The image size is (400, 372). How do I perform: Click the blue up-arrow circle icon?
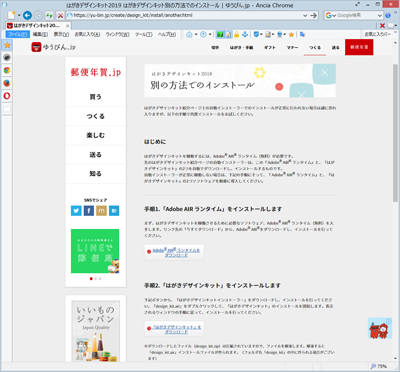click(203, 34)
